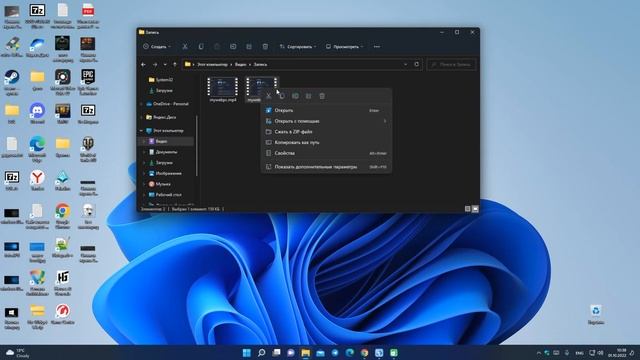Open the World of Tanks desktop shortcut
640x360 pixels.
(x=88, y=150)
